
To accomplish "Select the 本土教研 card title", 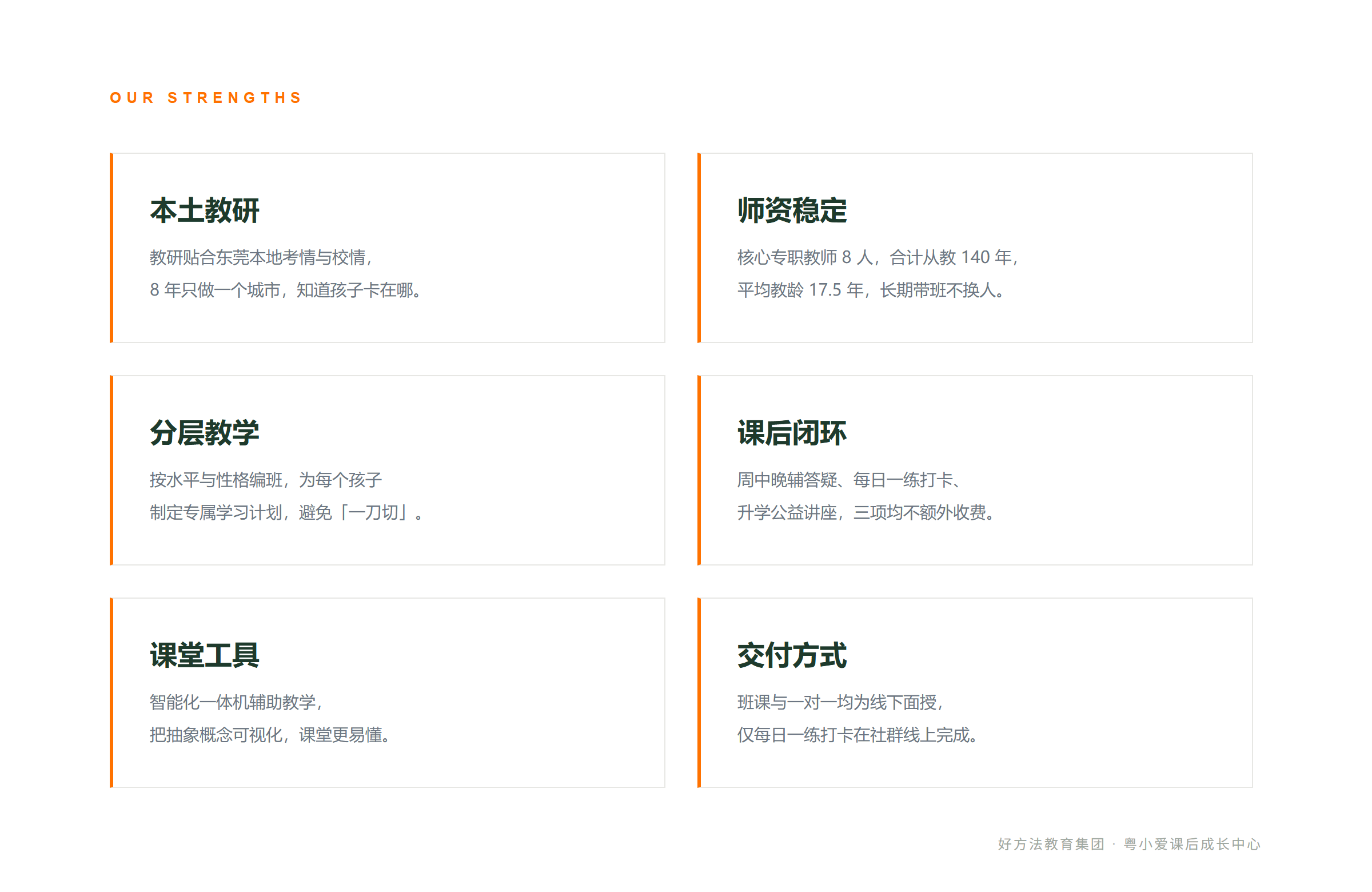I will click(205, 210).
